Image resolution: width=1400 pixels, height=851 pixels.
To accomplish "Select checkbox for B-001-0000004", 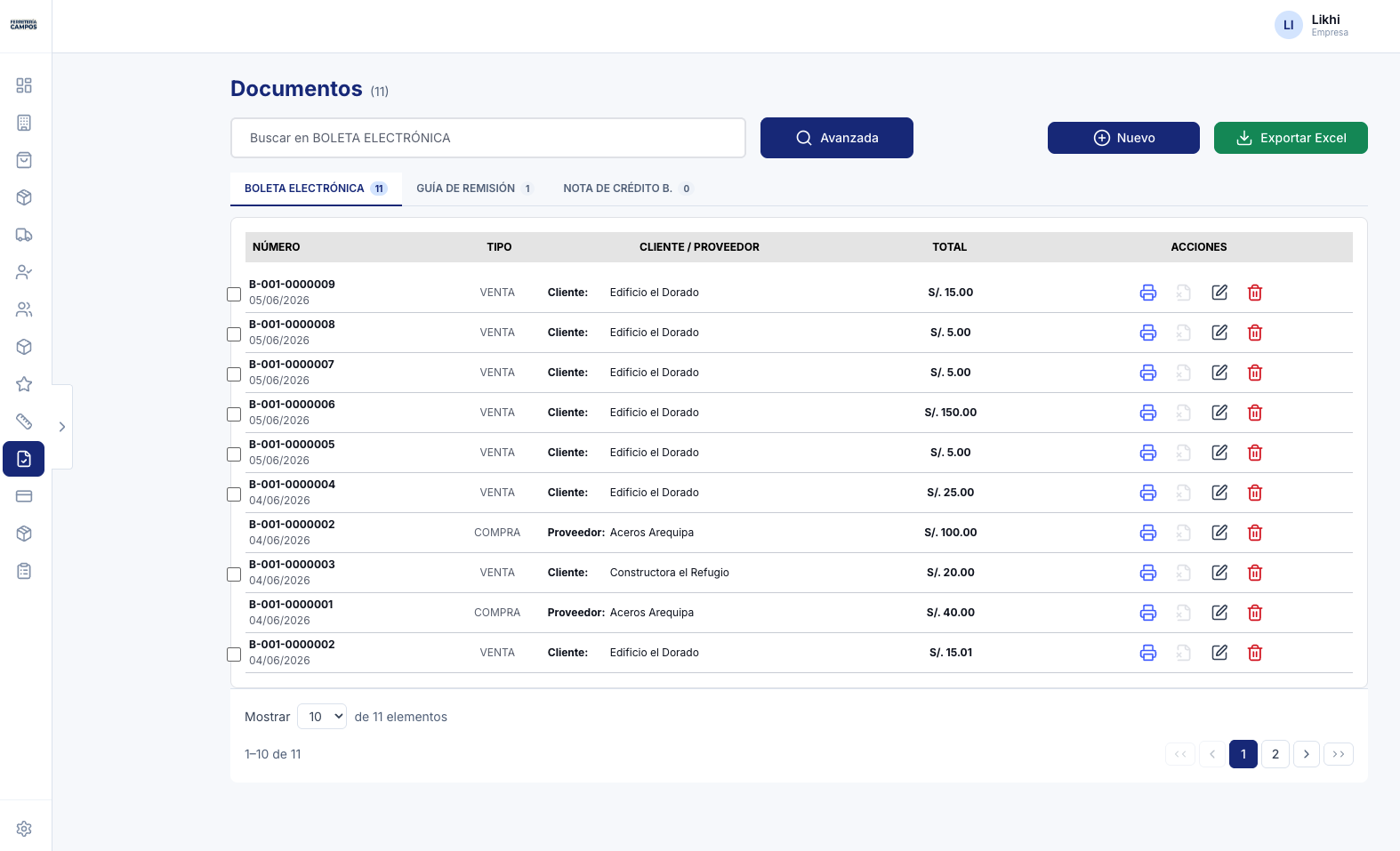I will click(234, 494).
